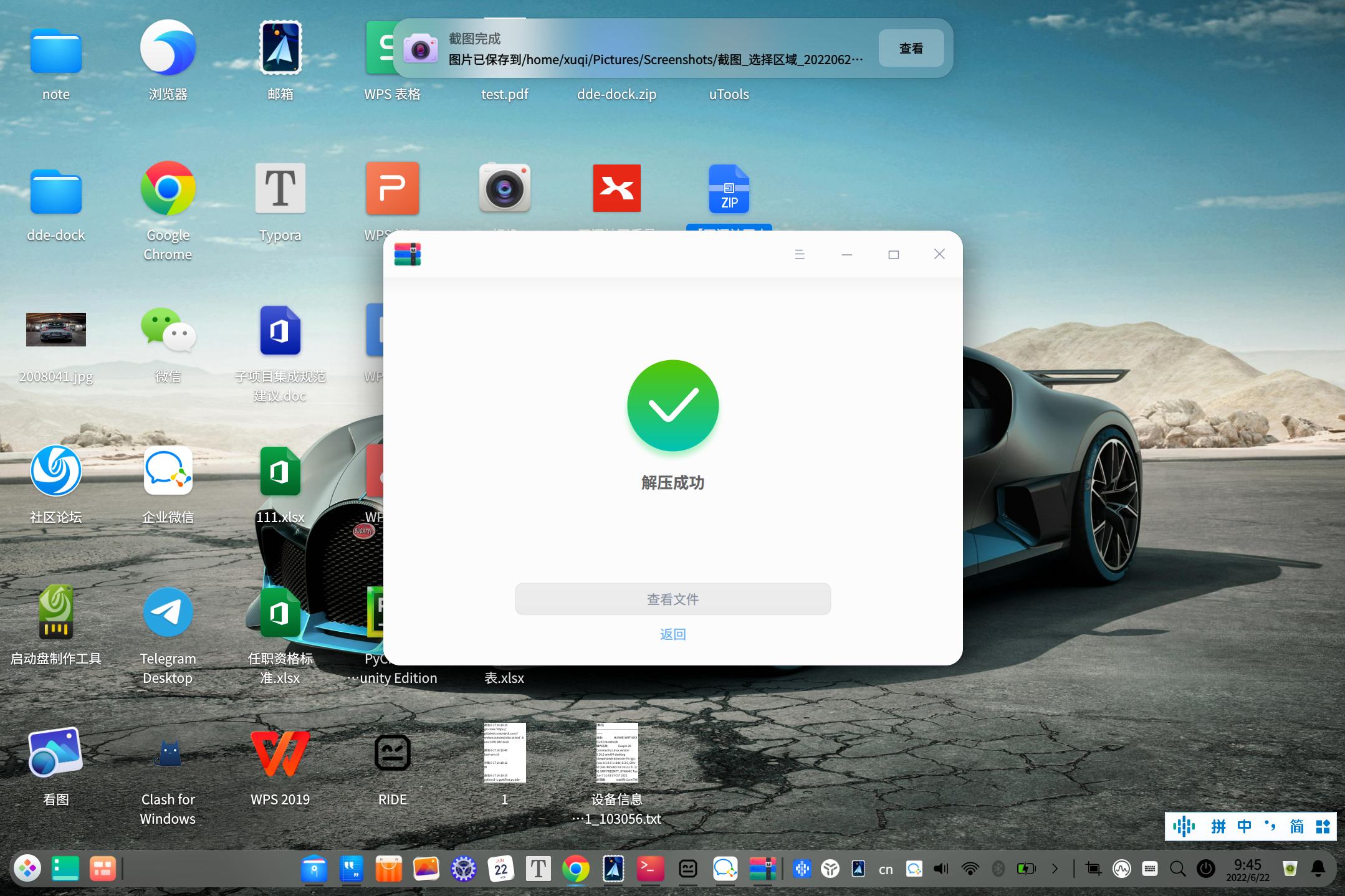Click the 查看文件 button
The width and height of the screenshot is (1345, 896).
click(x=672, y=599)
